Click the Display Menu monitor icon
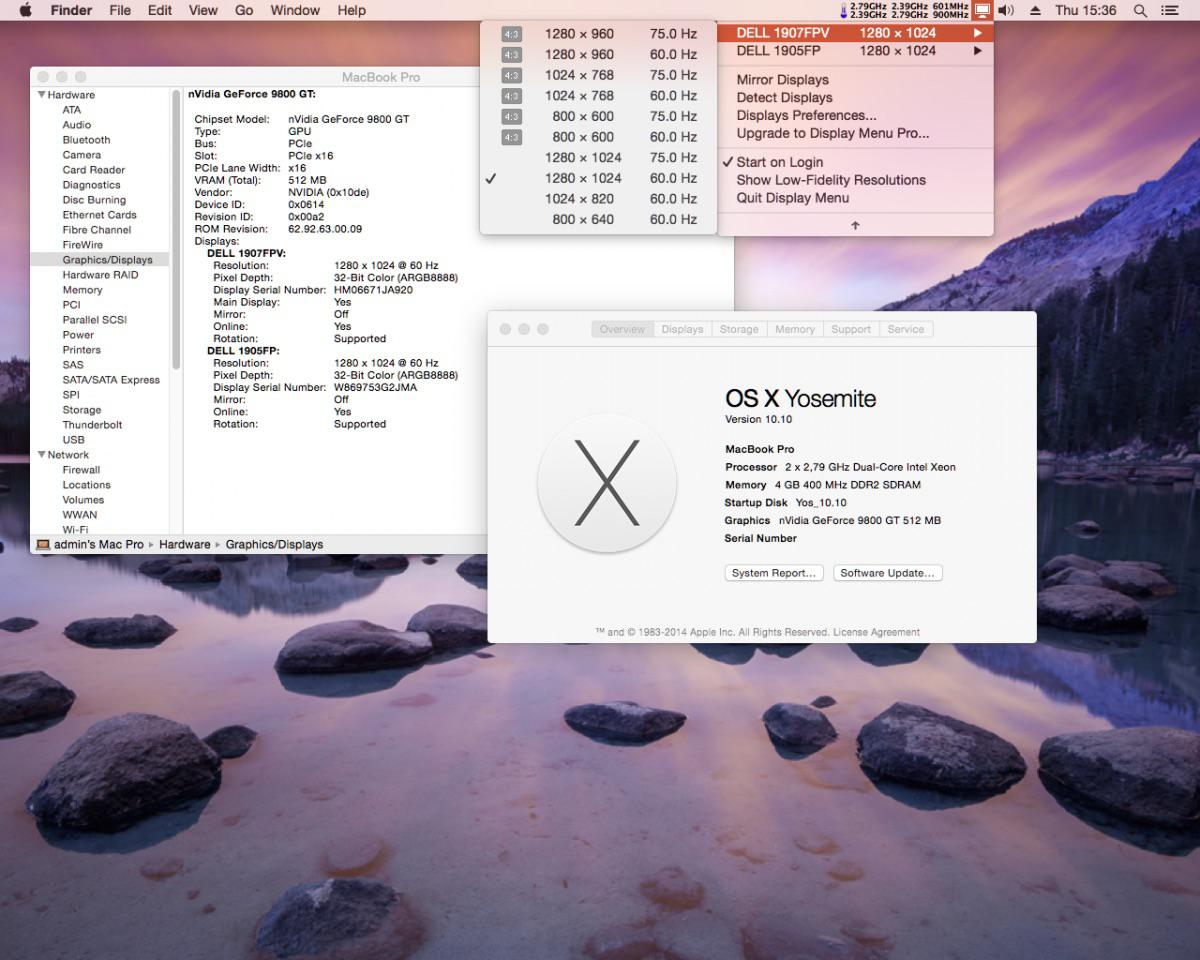 click(x=982, y=10)
